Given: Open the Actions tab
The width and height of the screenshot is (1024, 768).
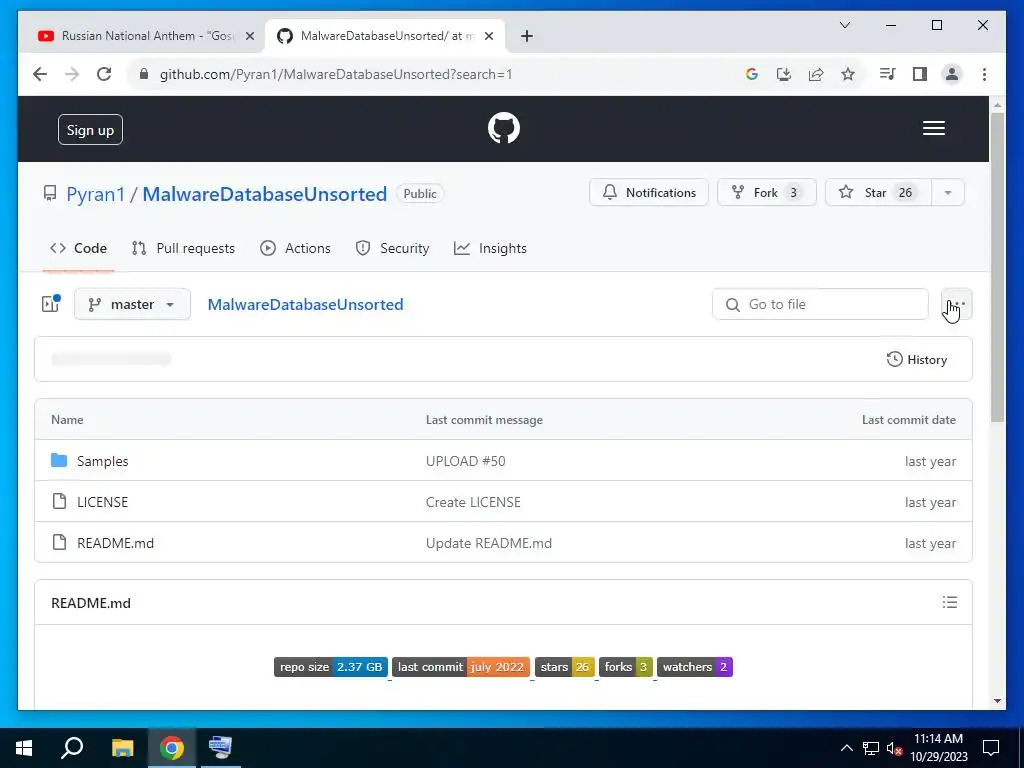Looking at the screenshot, I should 296,248.
